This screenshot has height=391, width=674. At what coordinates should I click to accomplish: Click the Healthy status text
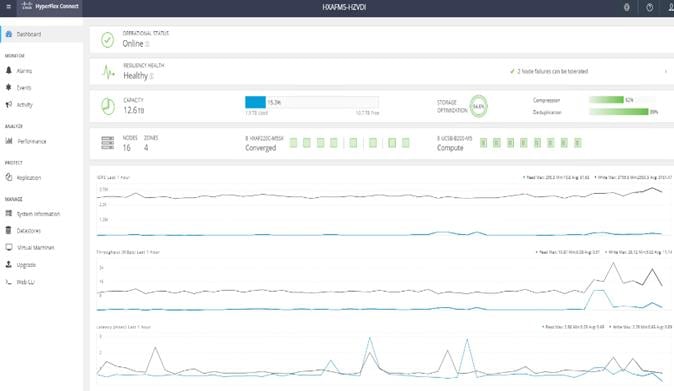135,76
